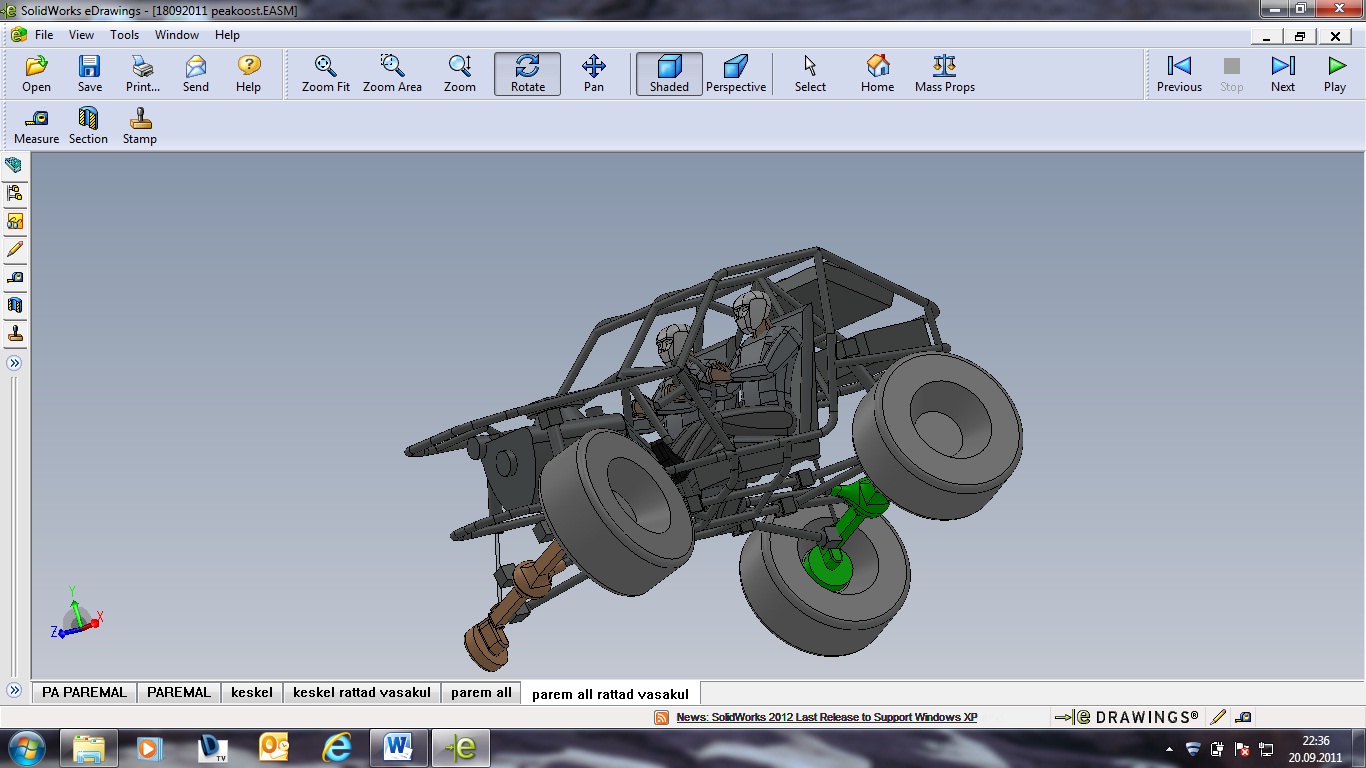
Task: Send the file via the Send icon
Action: (x=196, y=74)
